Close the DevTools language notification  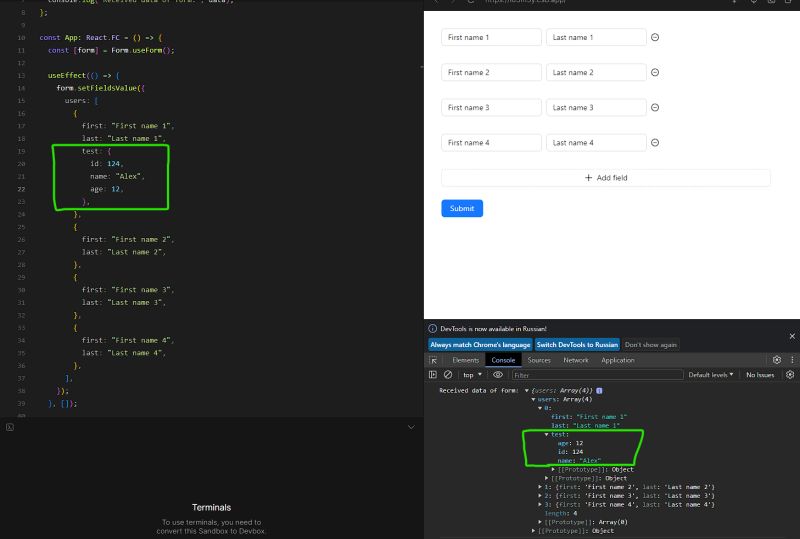tap(792, 336)
